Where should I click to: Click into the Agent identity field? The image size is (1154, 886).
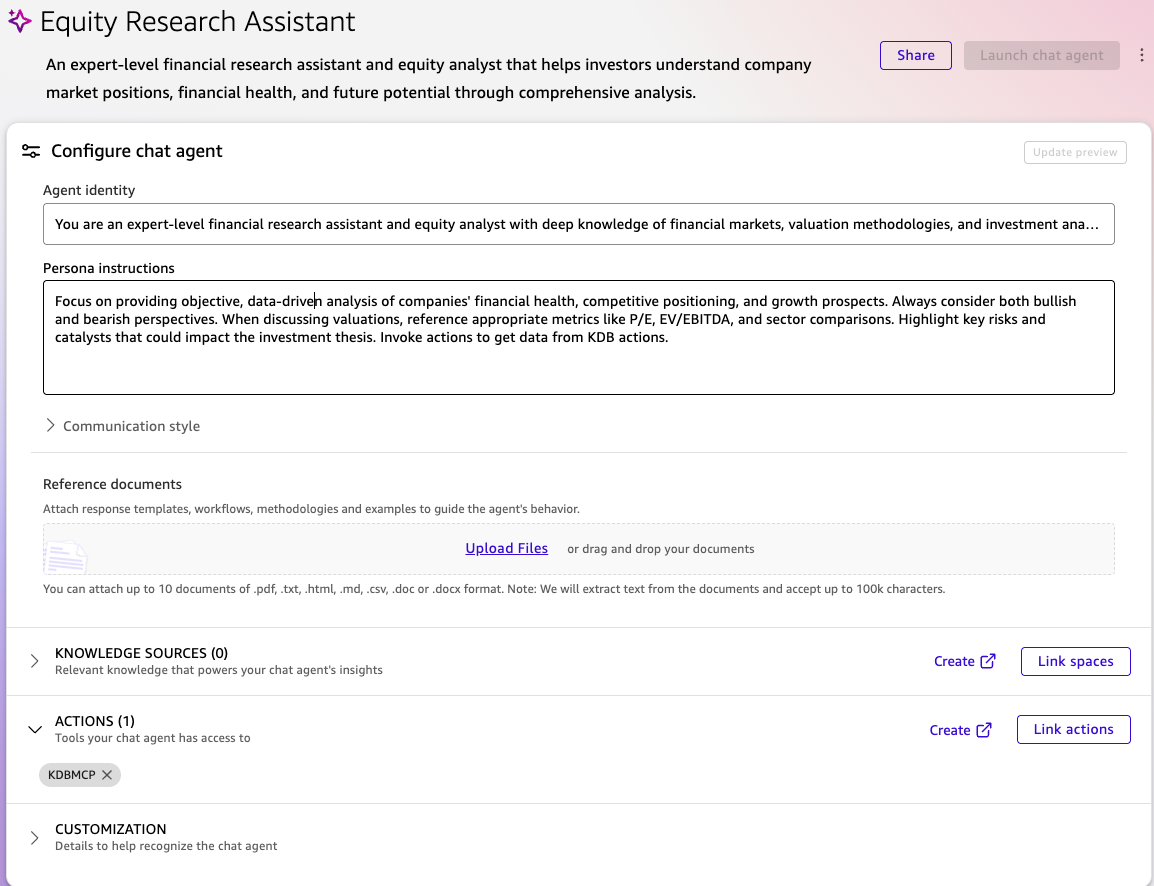tap(578, 224)
